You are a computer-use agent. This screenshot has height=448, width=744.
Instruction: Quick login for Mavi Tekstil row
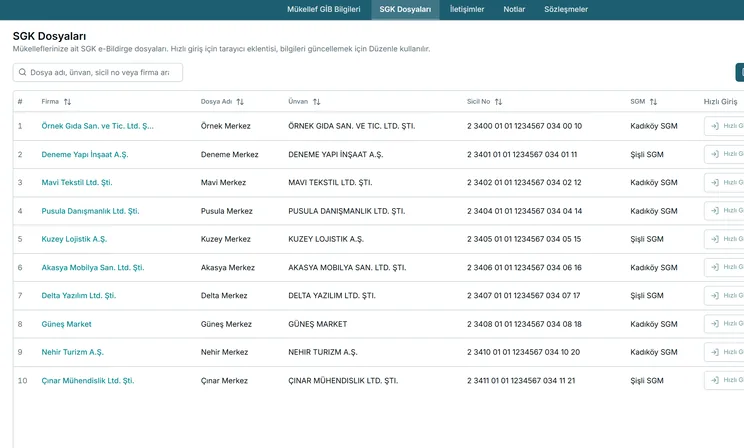tap(724, 182)
